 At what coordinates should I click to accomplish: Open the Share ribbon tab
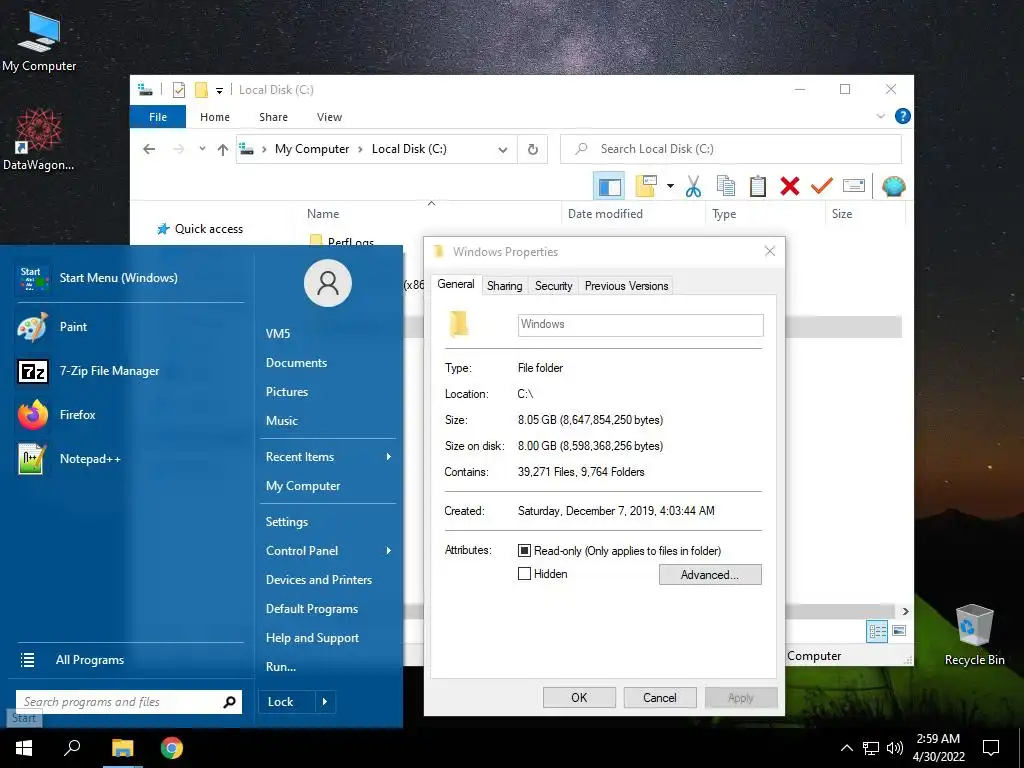(x=273, y=117)
